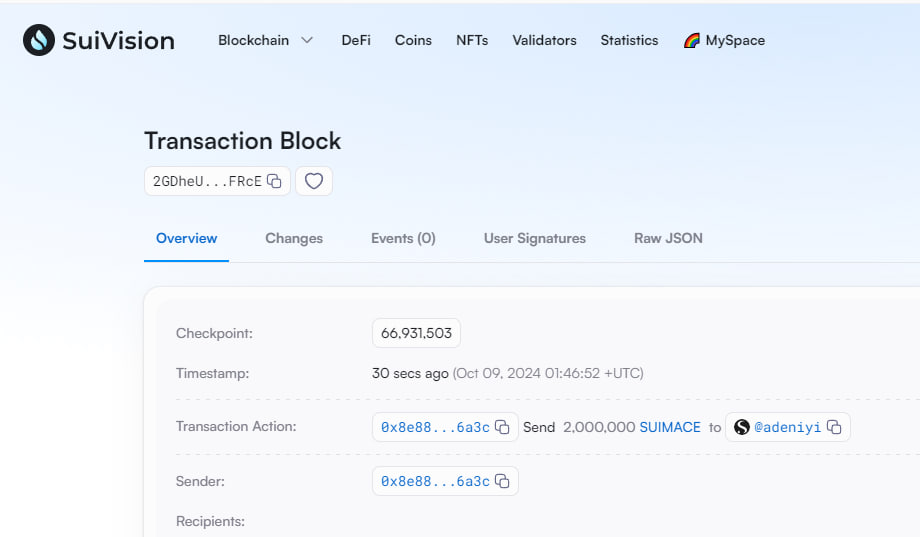The width and height of the screenshot is (920, 537).
Task: Open address 0x8e88...6a3c in Transaction Action
Action: click(435, 427)
